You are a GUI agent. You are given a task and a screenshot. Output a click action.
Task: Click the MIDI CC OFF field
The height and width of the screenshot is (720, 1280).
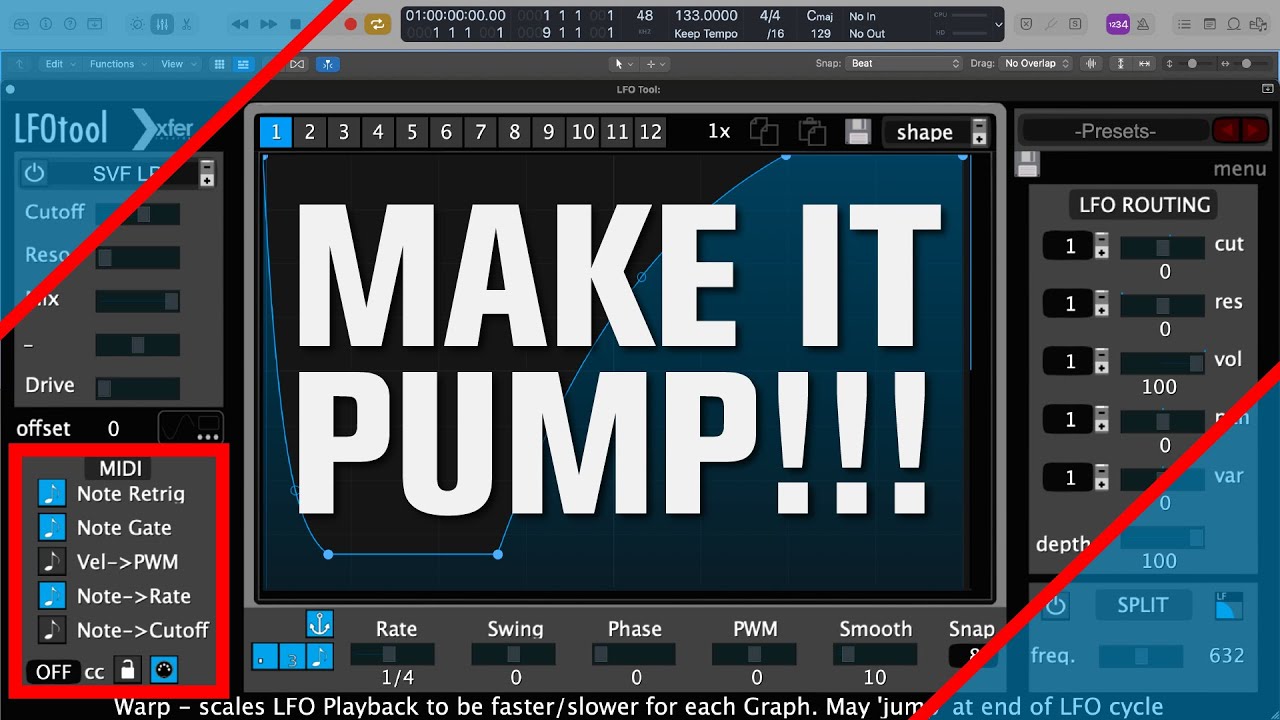tap(53, 671)
